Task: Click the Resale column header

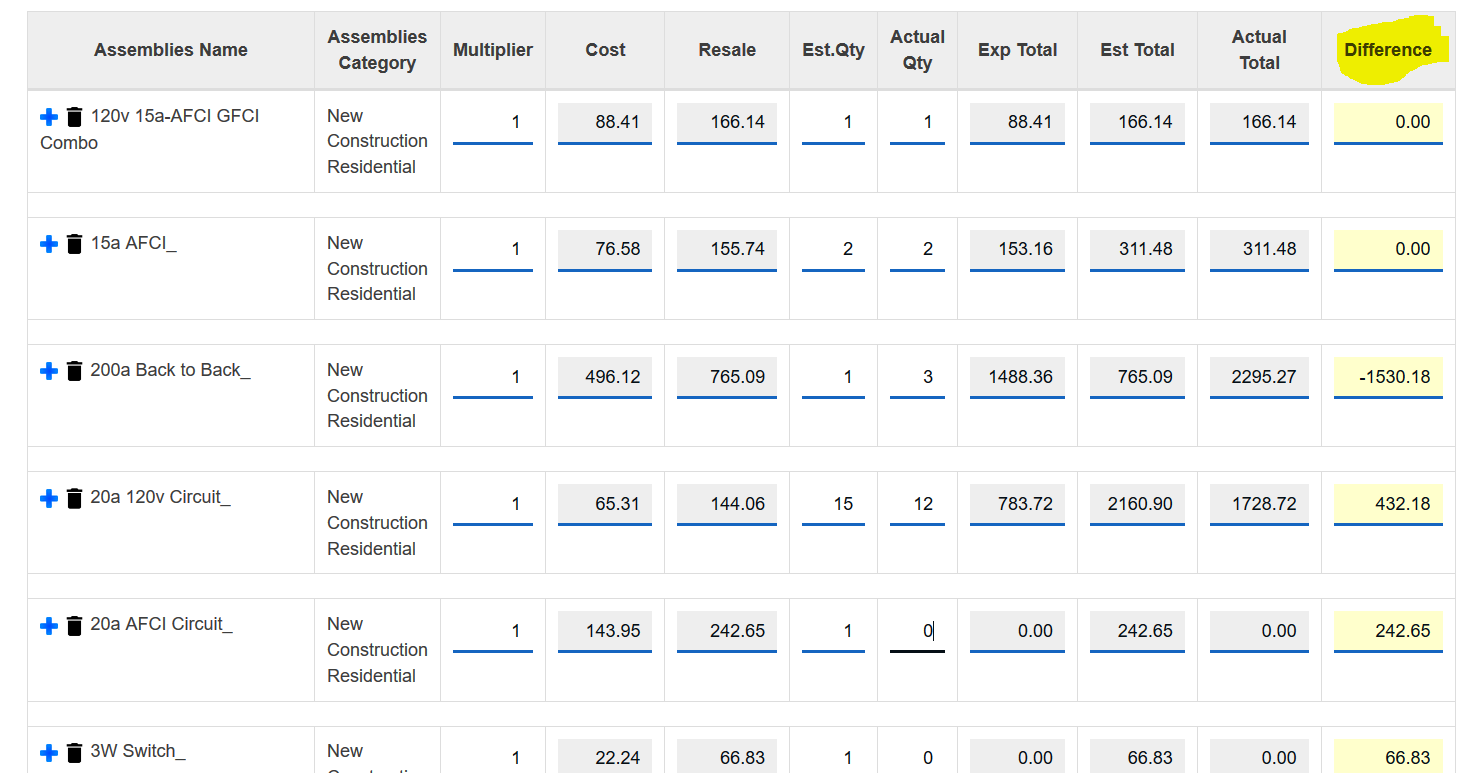Action: tap(727, 50)
